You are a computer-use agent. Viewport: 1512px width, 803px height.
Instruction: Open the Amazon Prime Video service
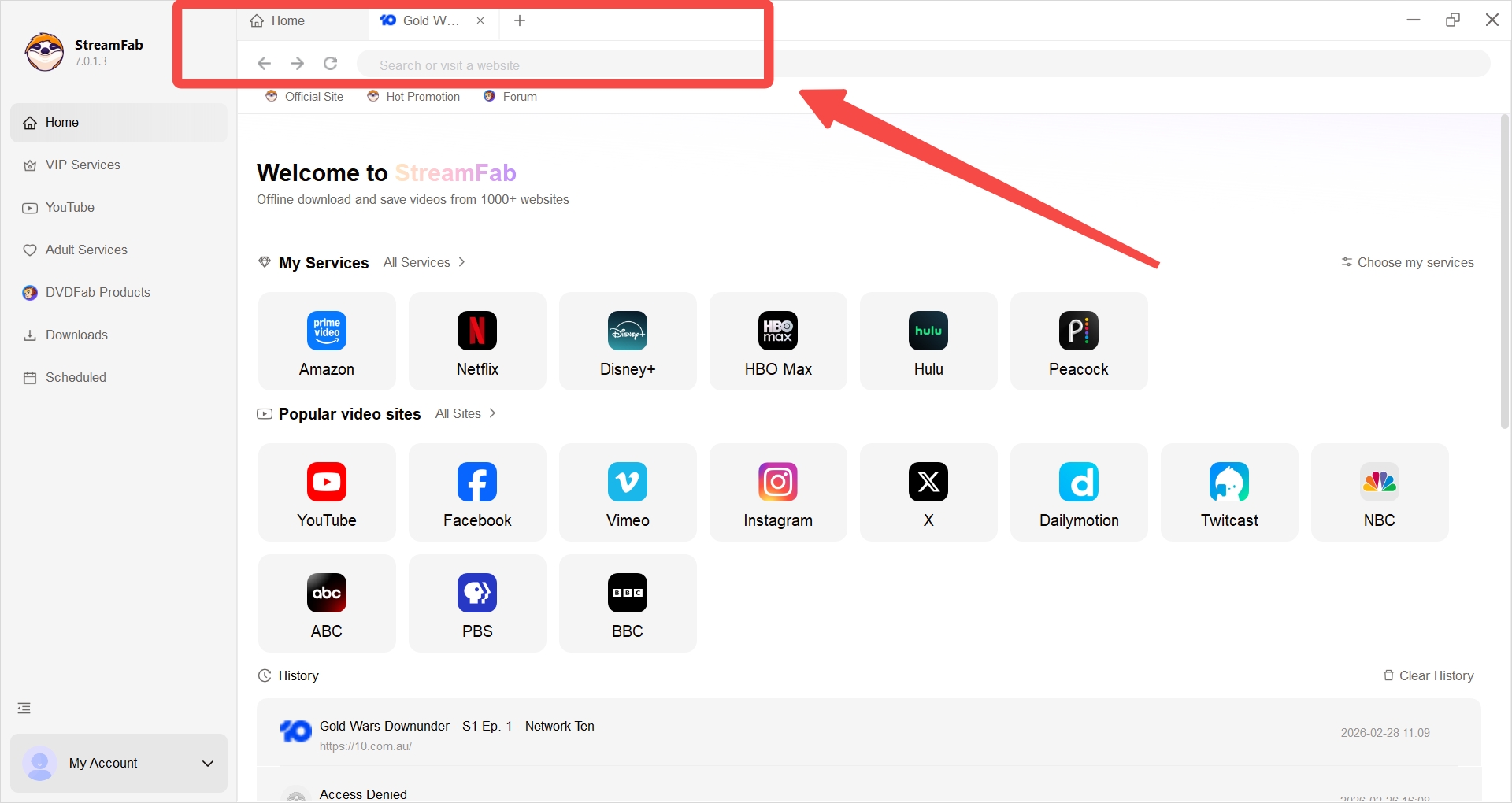point(326,341)
